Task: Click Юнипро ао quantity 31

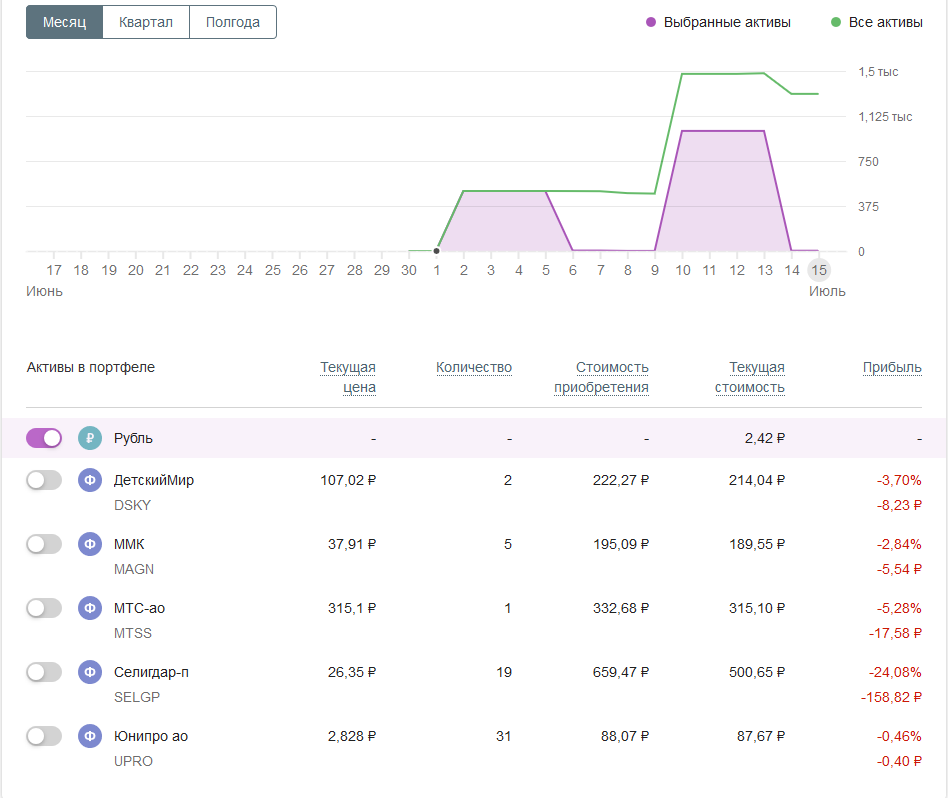Action: [x=504, y=736]
